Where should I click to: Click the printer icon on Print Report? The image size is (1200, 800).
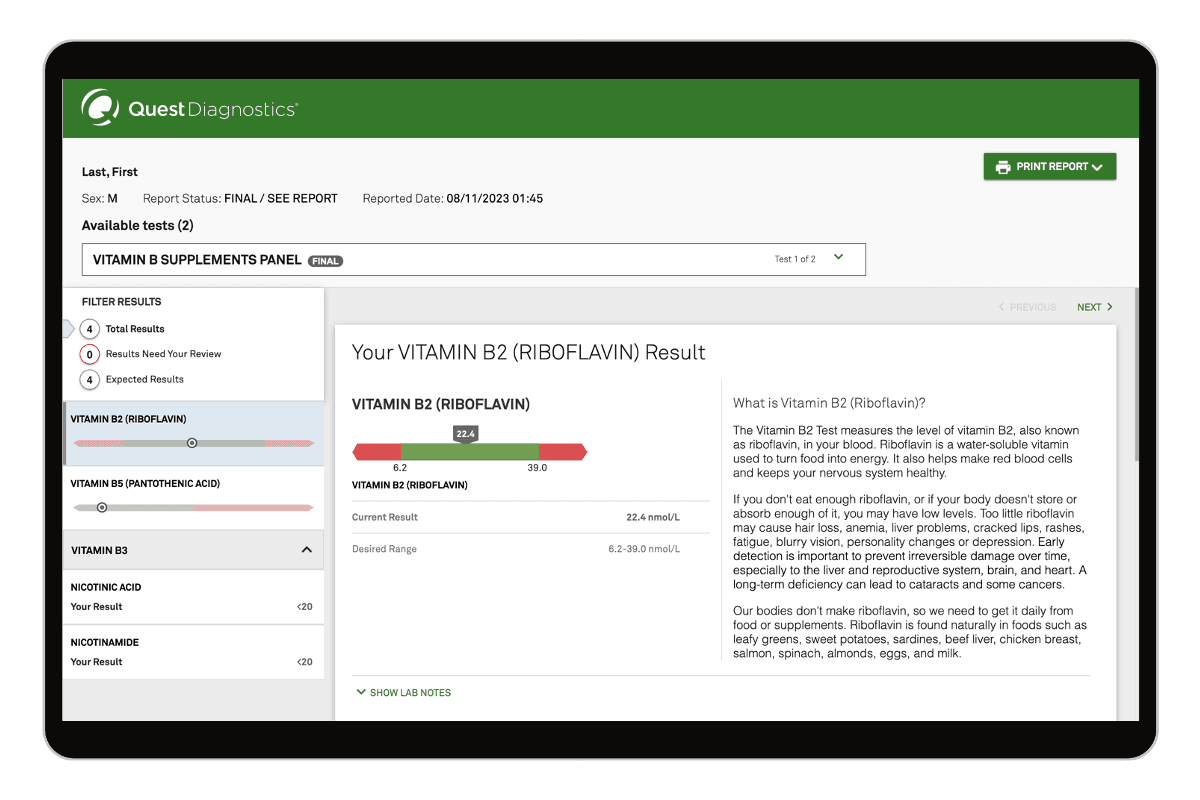(x=1001, y=166)
